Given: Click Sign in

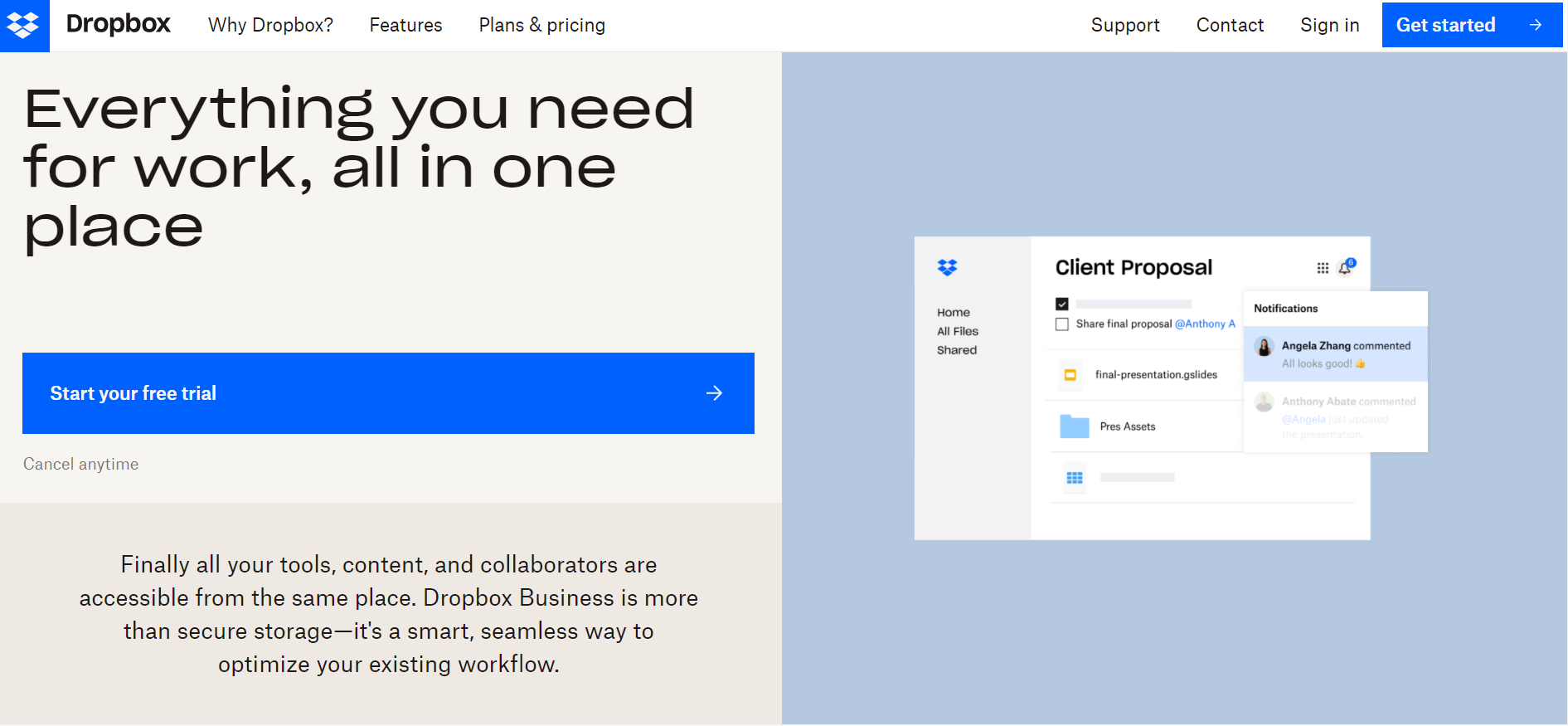Looking at the screenshot, I should (1330, 25).
